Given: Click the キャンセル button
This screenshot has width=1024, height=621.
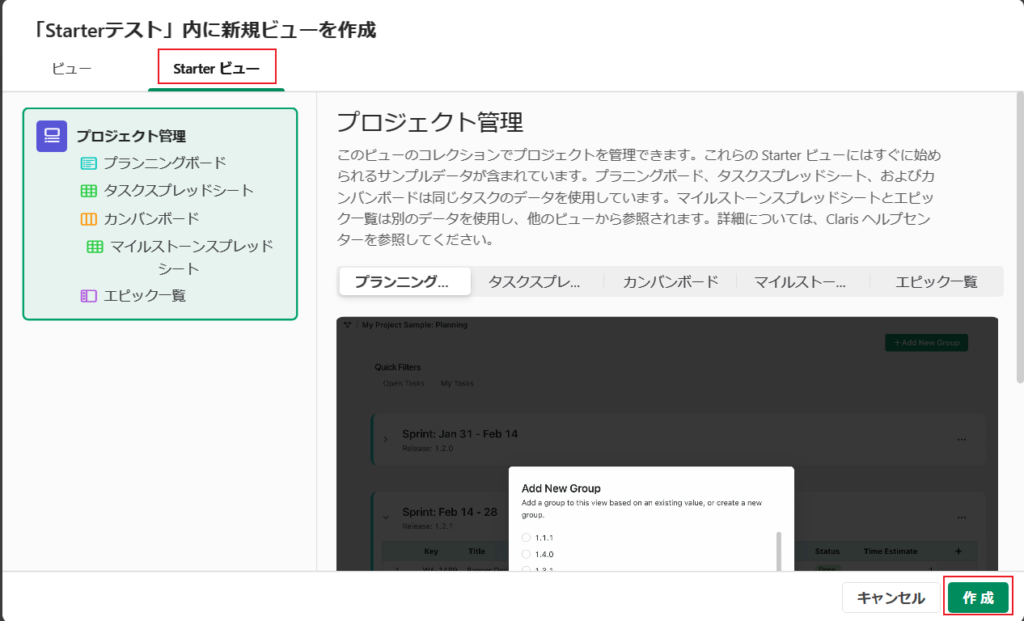Looking at the screenshot, I should [x=890, y=598].
